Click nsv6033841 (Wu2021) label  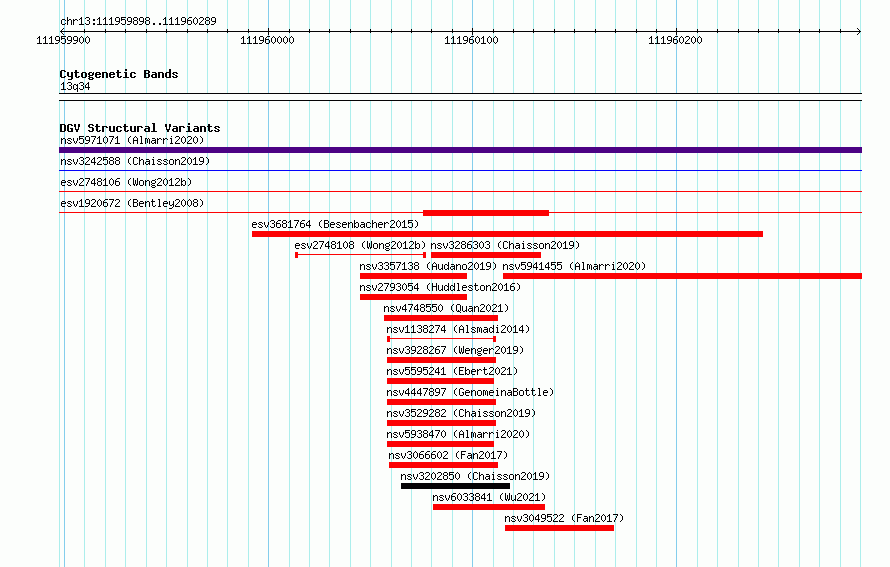point(489,497)
